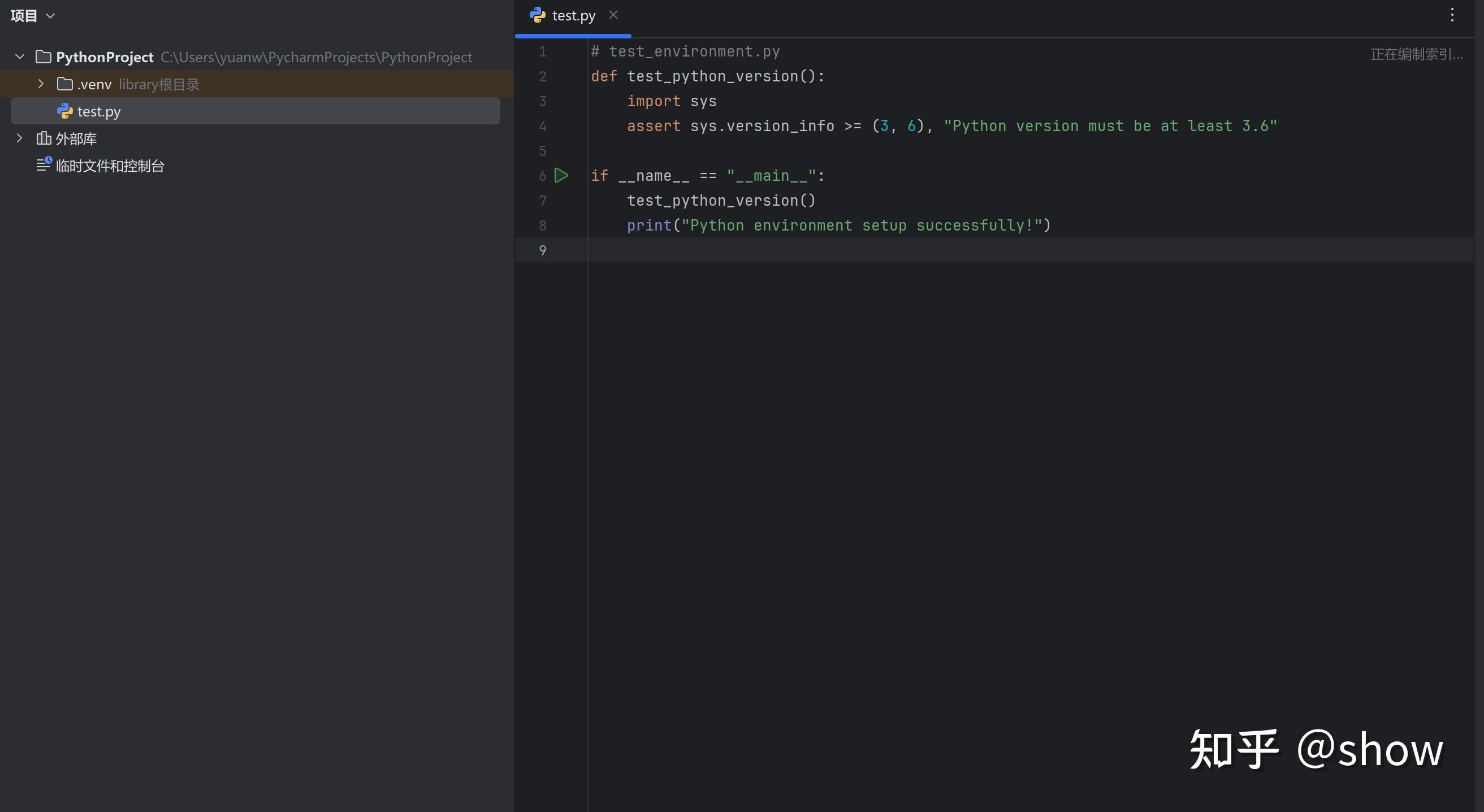
Task: Click the Python icon on the test.py tab
Action: coord(537,15)
